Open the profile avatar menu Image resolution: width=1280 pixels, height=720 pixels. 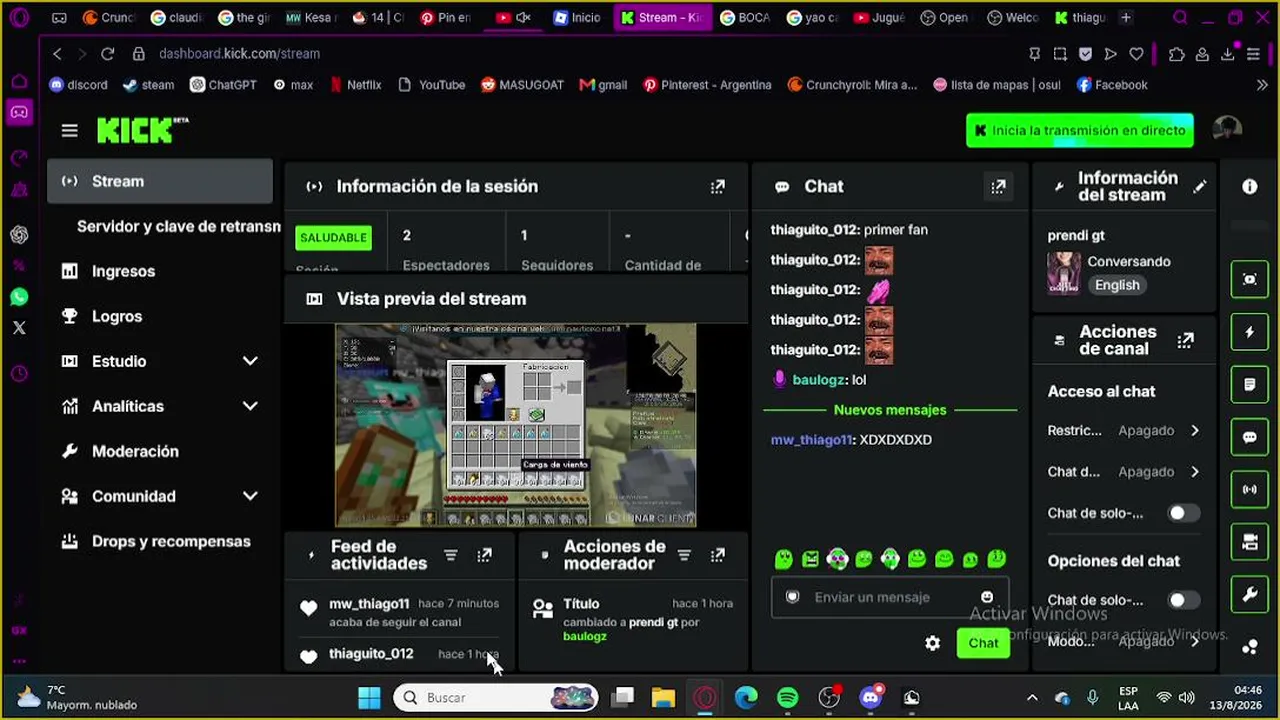coord(1227,130)
